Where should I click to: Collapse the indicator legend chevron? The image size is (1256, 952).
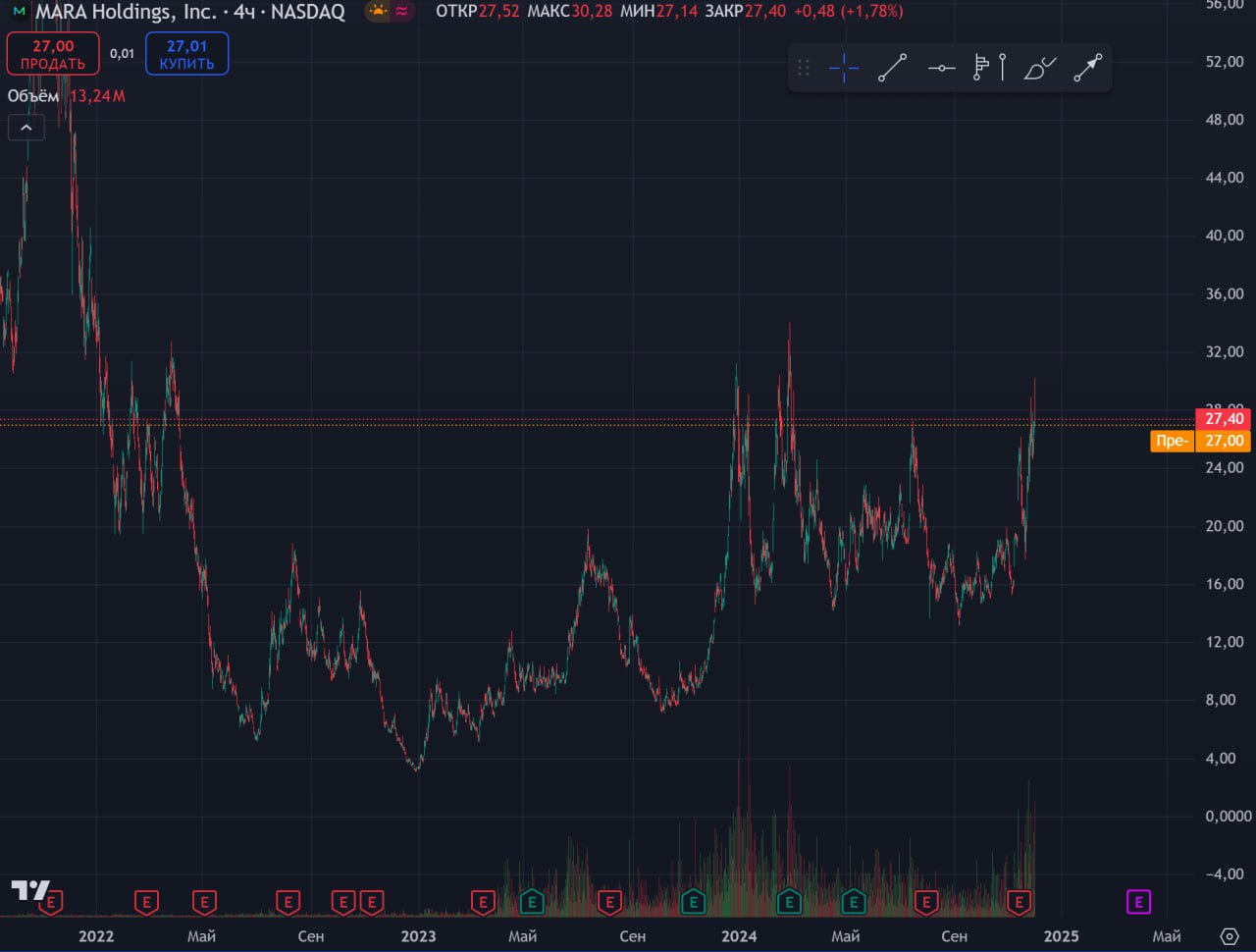click(26, 128)
